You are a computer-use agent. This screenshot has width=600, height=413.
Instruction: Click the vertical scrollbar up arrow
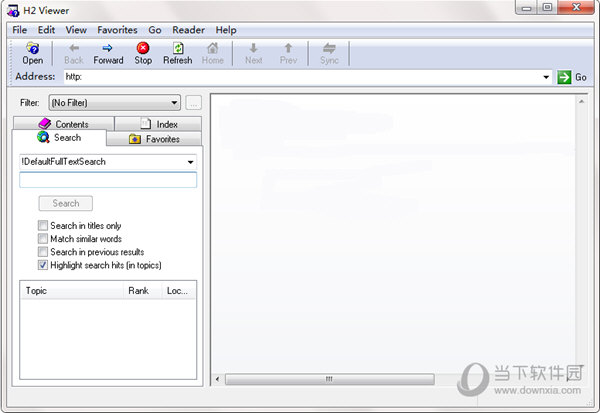click(x=581, y=101)
